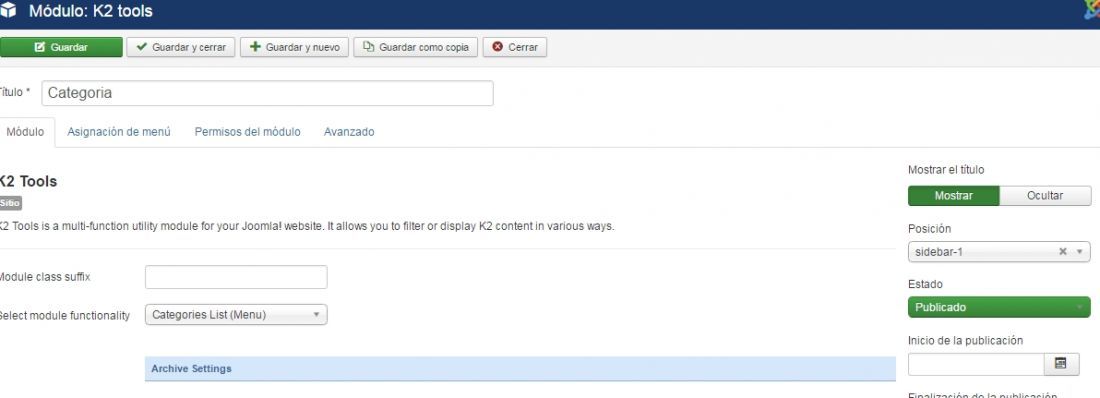This screenshot has width=1100, height=398.
Task: Click the K2 Tools description text
Action: click(x=306, y=227)
